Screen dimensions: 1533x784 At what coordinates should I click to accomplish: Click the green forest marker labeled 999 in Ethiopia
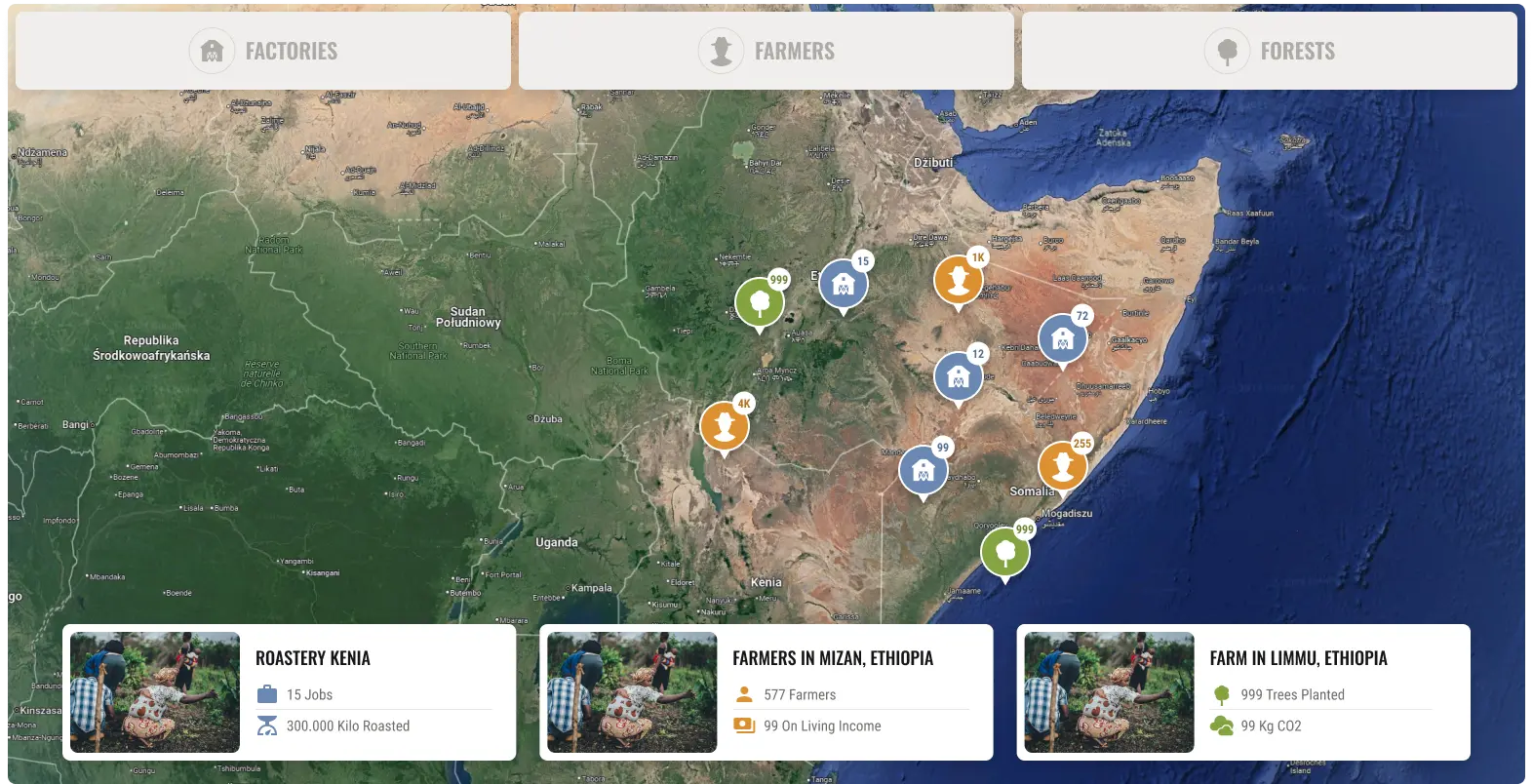(x=759, y=303)
